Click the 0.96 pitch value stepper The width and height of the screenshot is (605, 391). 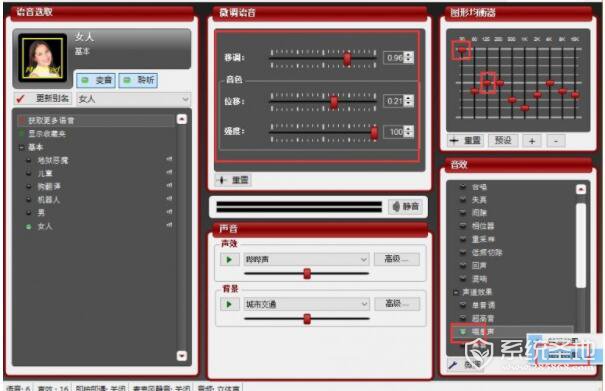tap(409, 58)
